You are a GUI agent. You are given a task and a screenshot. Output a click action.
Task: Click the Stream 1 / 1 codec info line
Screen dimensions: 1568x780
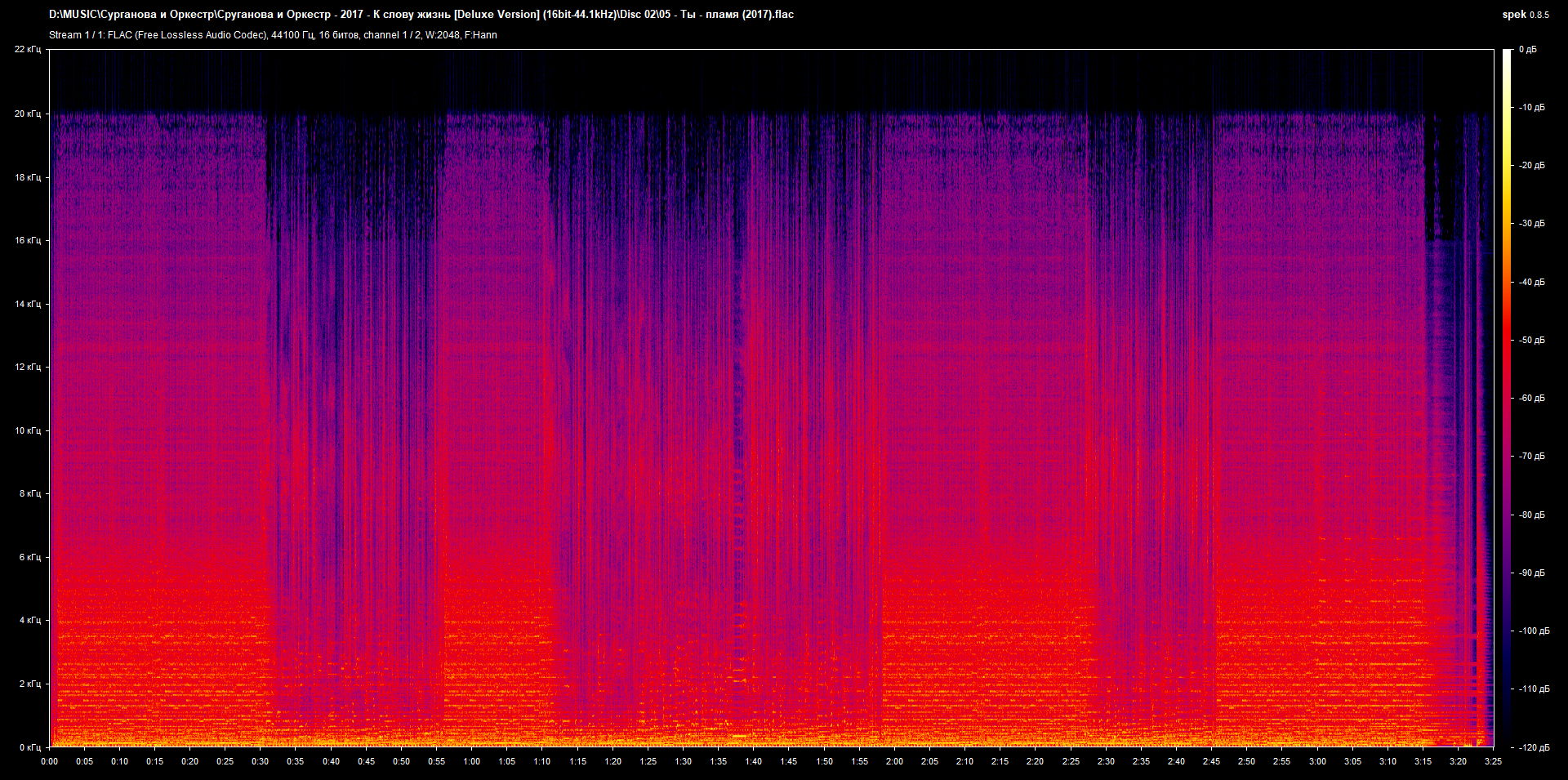point(273,35)
